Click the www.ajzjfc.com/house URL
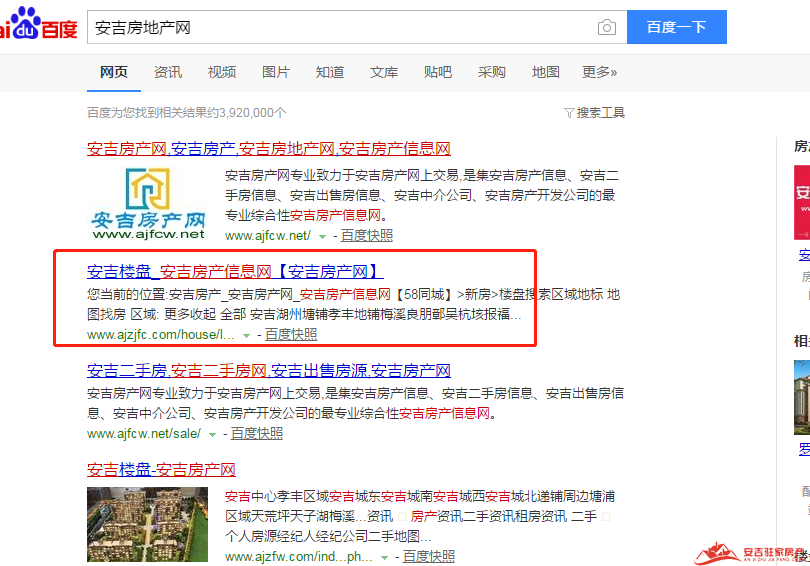Viewport: 810px width, 566px height. point(161,335)
